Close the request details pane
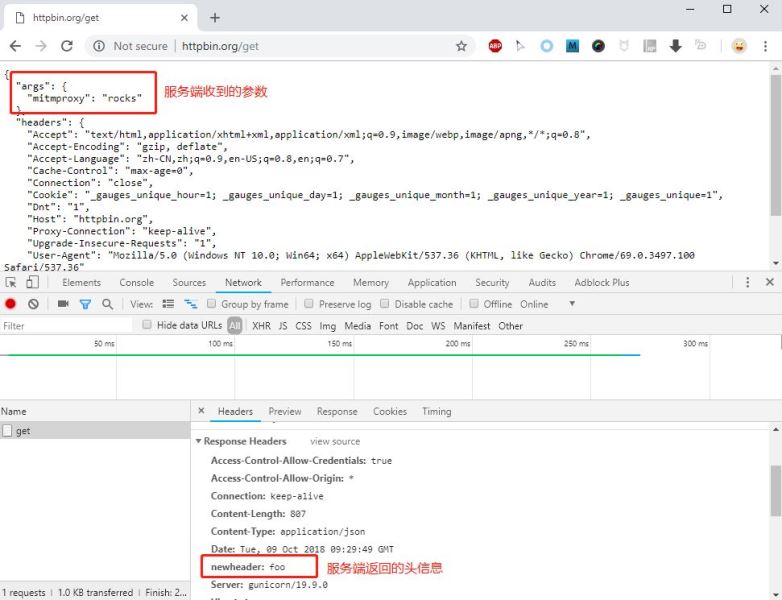This screenshot has height=600, width=782. (201, 411)
